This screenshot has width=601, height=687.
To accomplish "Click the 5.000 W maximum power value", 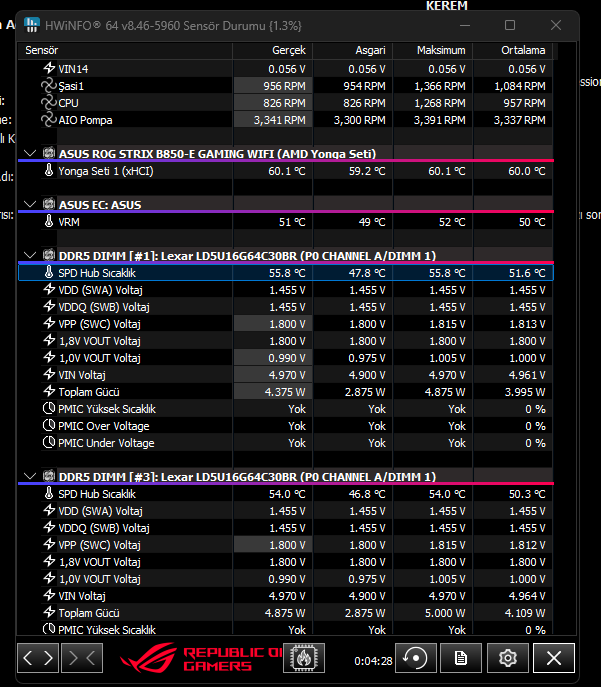I will click(445, 613).
